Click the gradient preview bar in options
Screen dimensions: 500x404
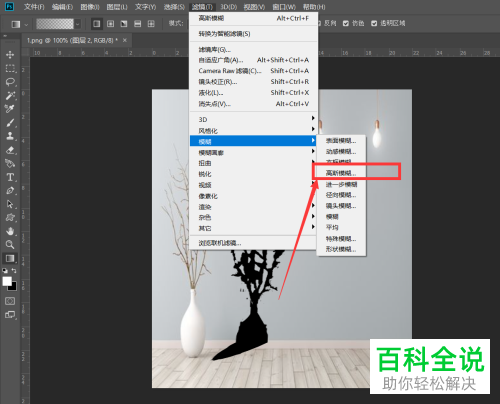55,24
